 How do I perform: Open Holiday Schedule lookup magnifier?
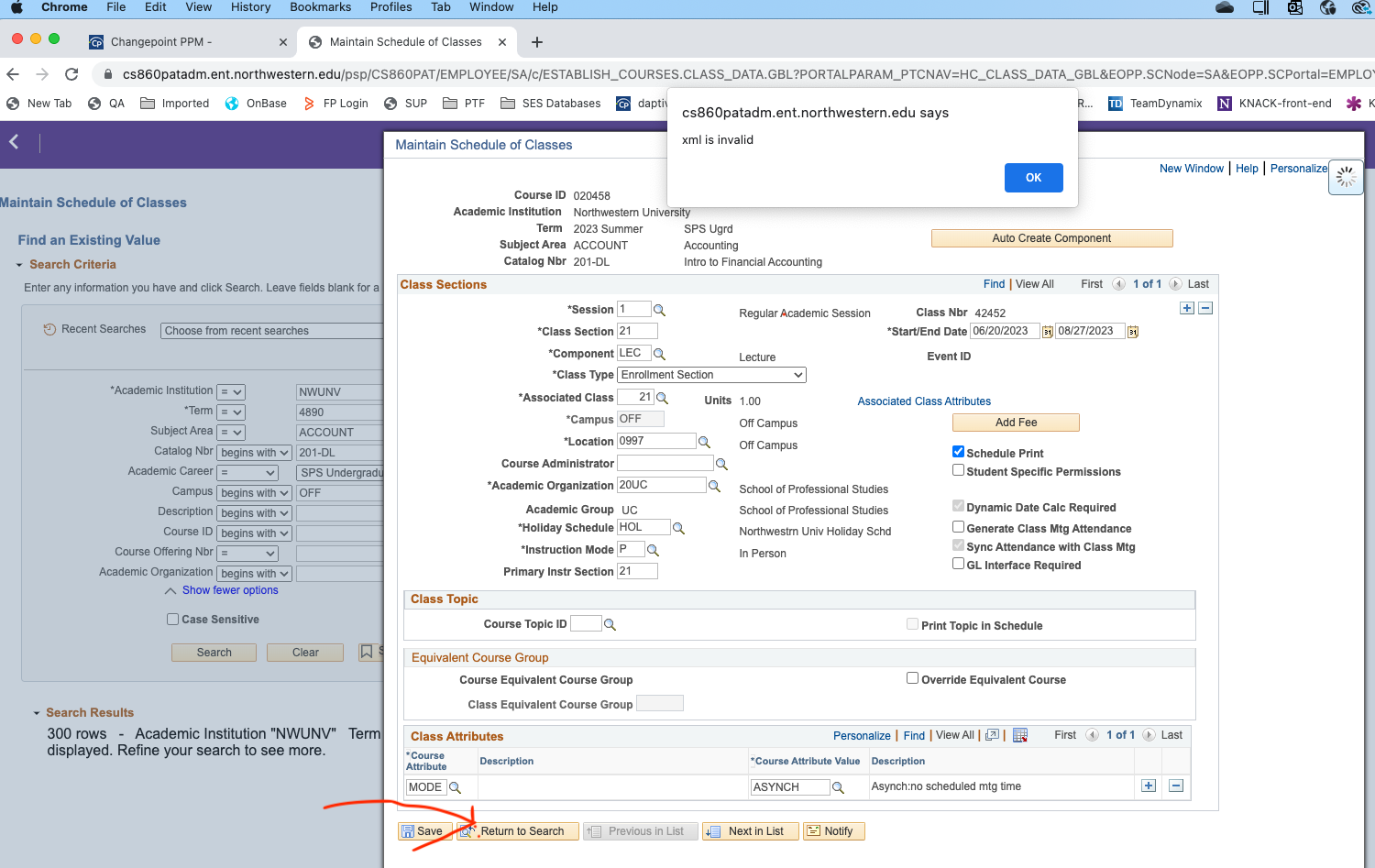pos(678,528)
